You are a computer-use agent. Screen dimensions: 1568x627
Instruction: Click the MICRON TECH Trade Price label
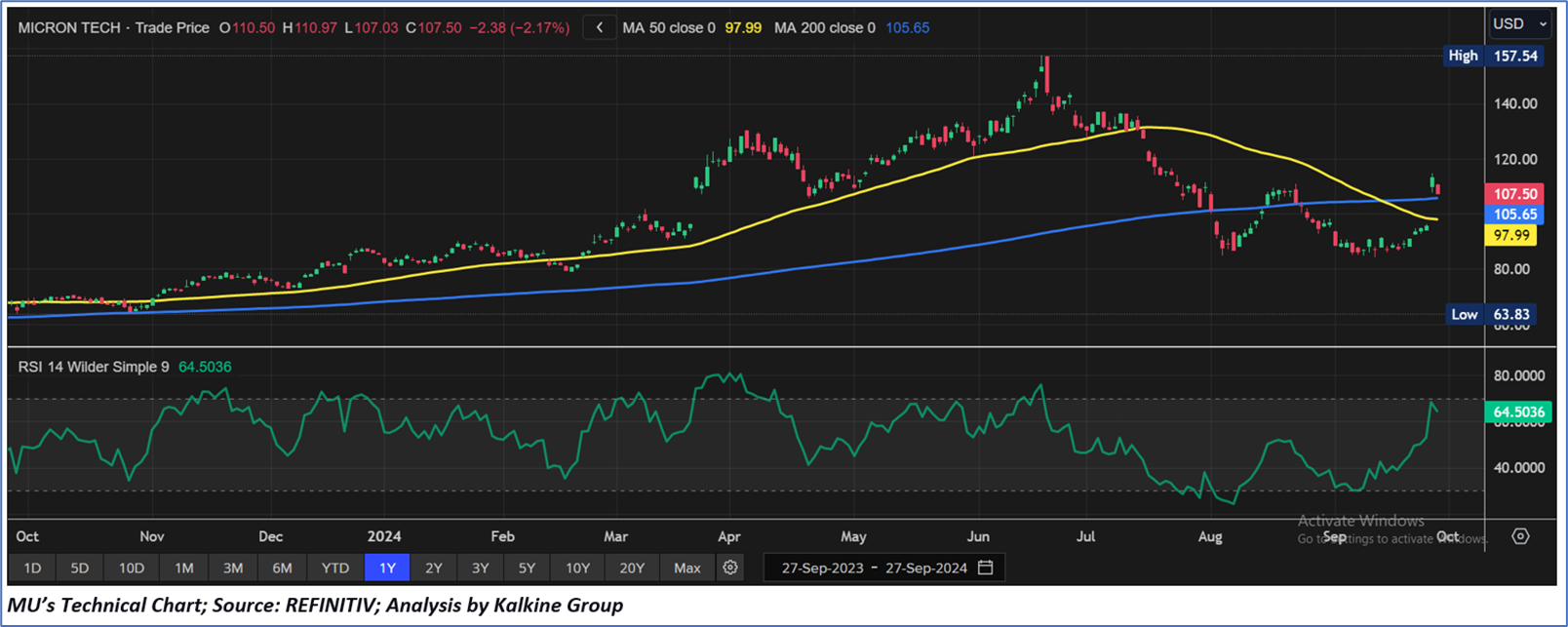pos(114,28)
